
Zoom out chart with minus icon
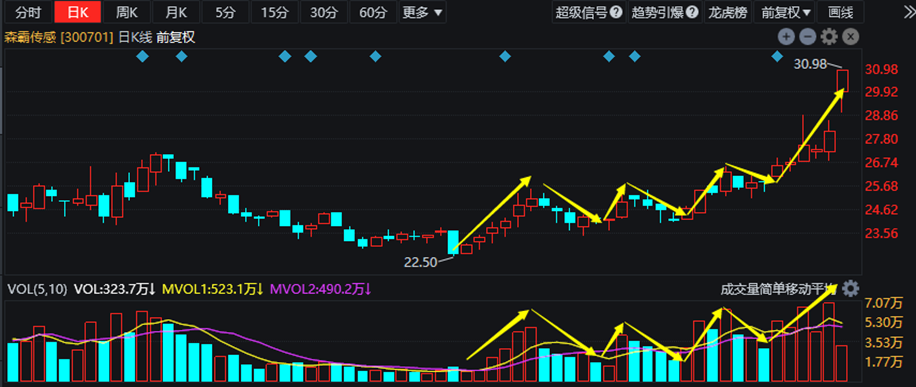point(807,37)
